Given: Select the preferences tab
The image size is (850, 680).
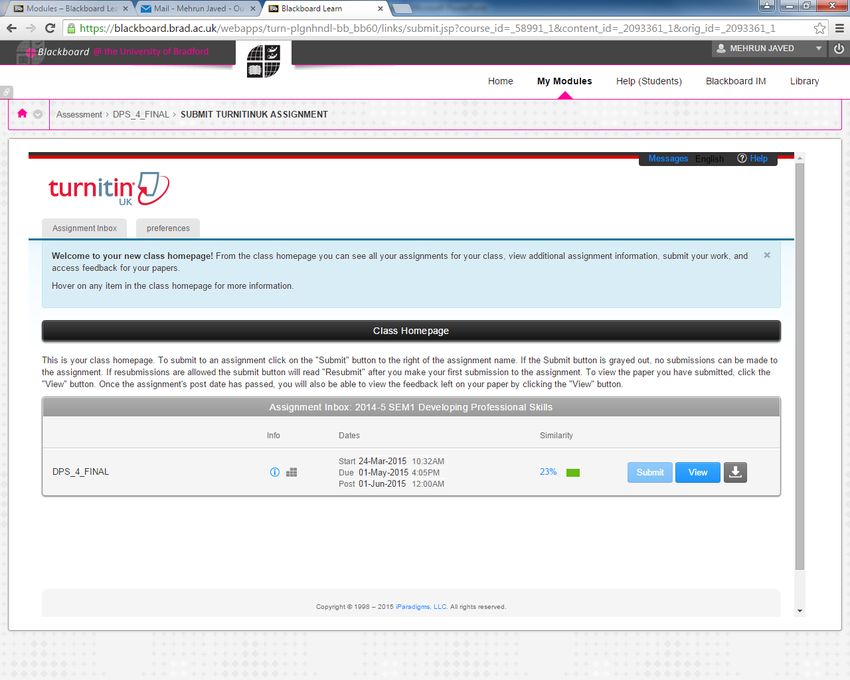Looking at the screenshot, I should tap(168, 228).
